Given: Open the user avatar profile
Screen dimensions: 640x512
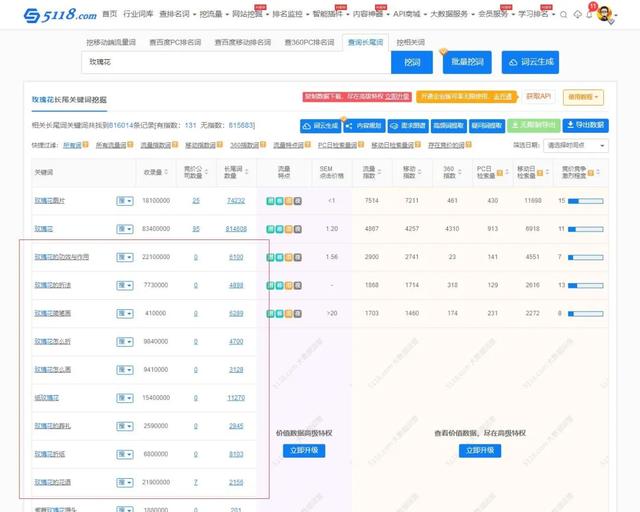Looking at the screenshot, I should tap(605, 15).
